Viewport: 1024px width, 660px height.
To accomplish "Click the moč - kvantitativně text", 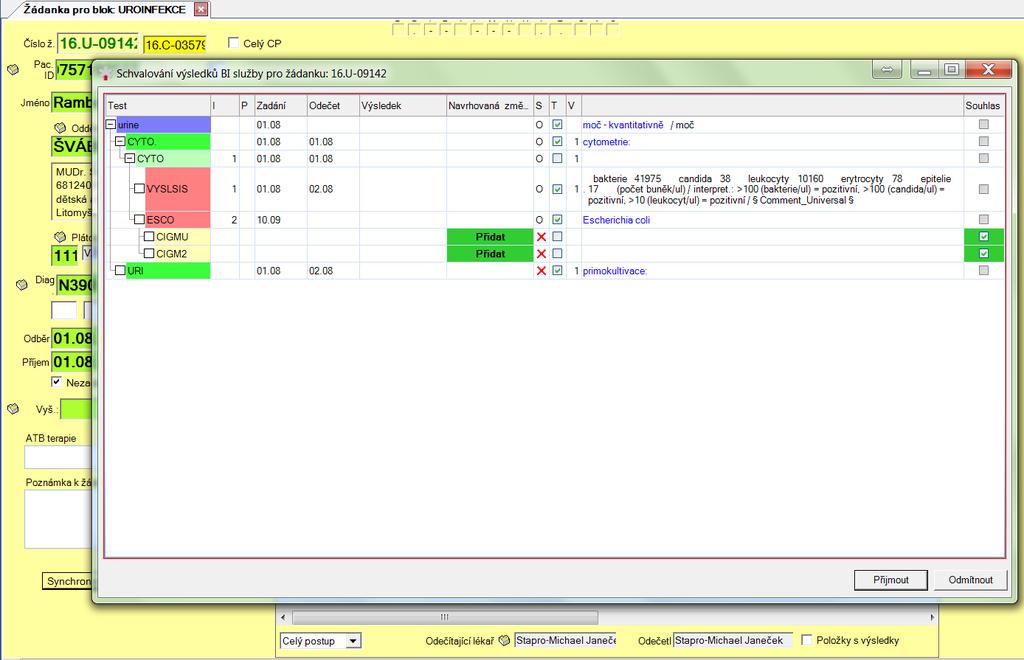I will click(x=623, y=125).
